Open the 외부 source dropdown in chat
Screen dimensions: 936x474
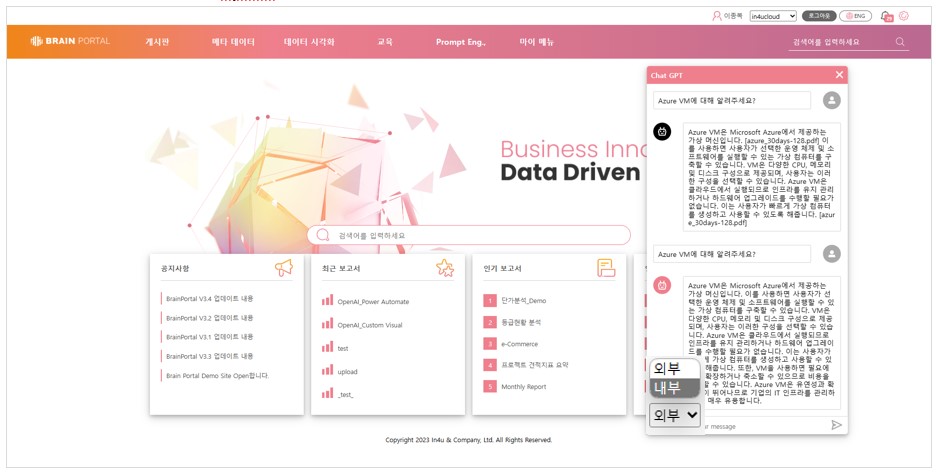tap(675, 415)
